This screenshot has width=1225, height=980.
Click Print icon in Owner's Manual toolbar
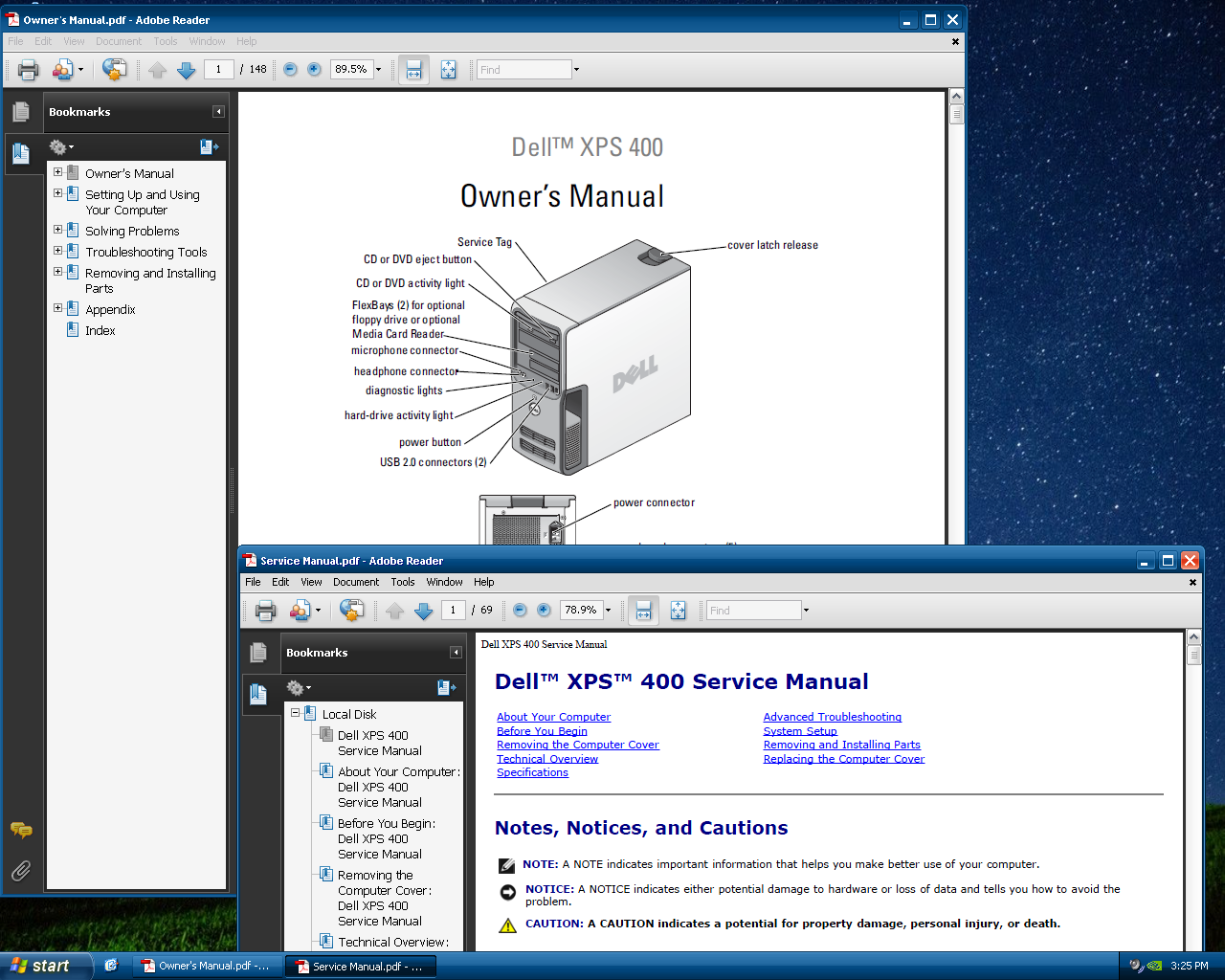[28, 69]
